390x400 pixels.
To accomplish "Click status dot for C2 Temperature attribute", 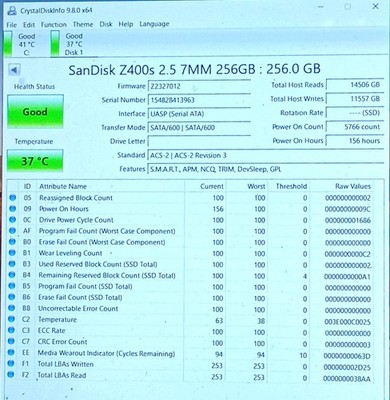I will 11,319.
